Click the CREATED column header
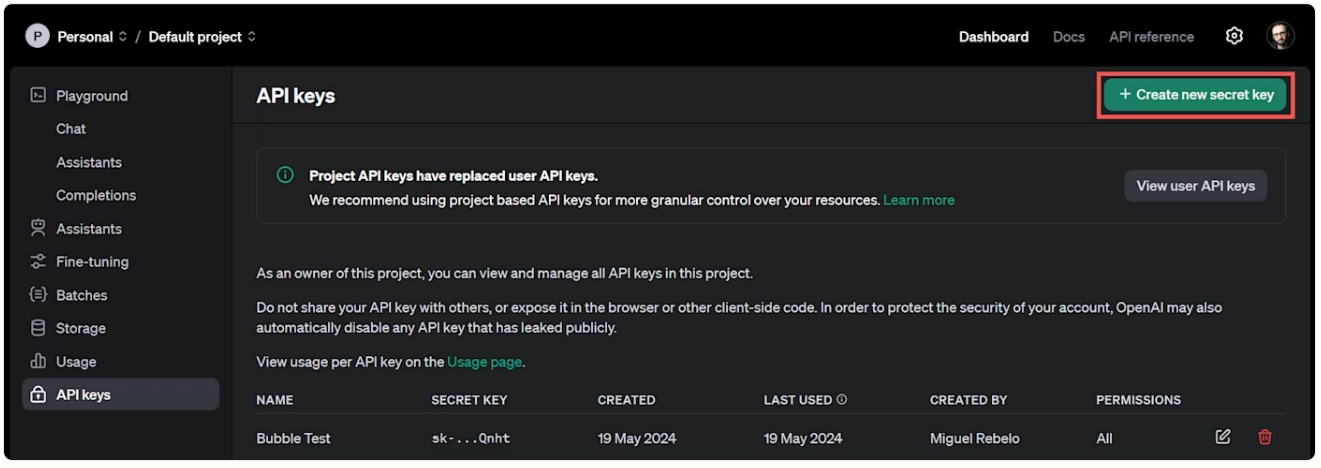 pos(626,400)
